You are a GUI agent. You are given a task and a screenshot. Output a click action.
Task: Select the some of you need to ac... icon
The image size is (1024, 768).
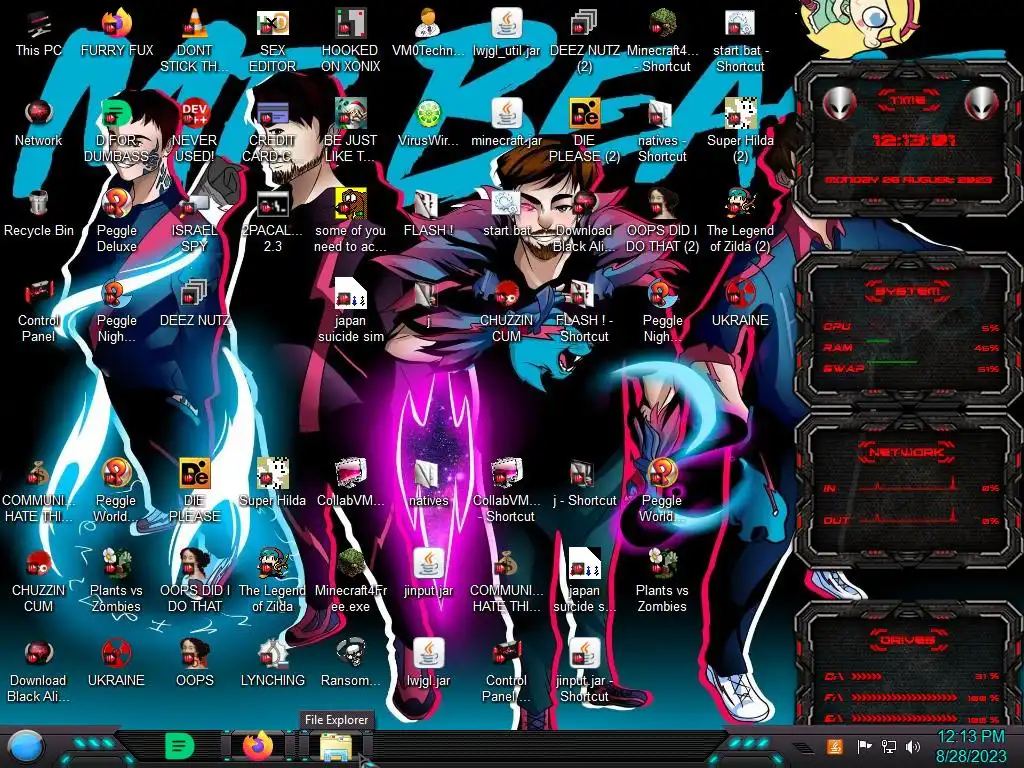350,222
